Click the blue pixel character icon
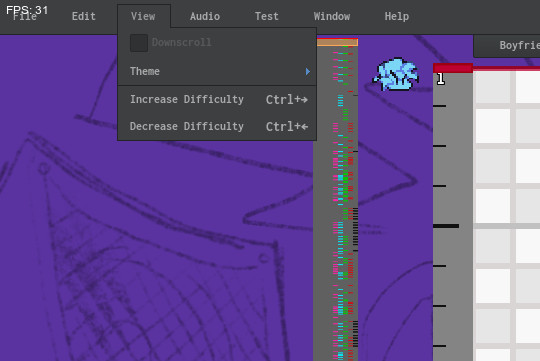This screenshot has height=361, width=540. pos(396,74)
